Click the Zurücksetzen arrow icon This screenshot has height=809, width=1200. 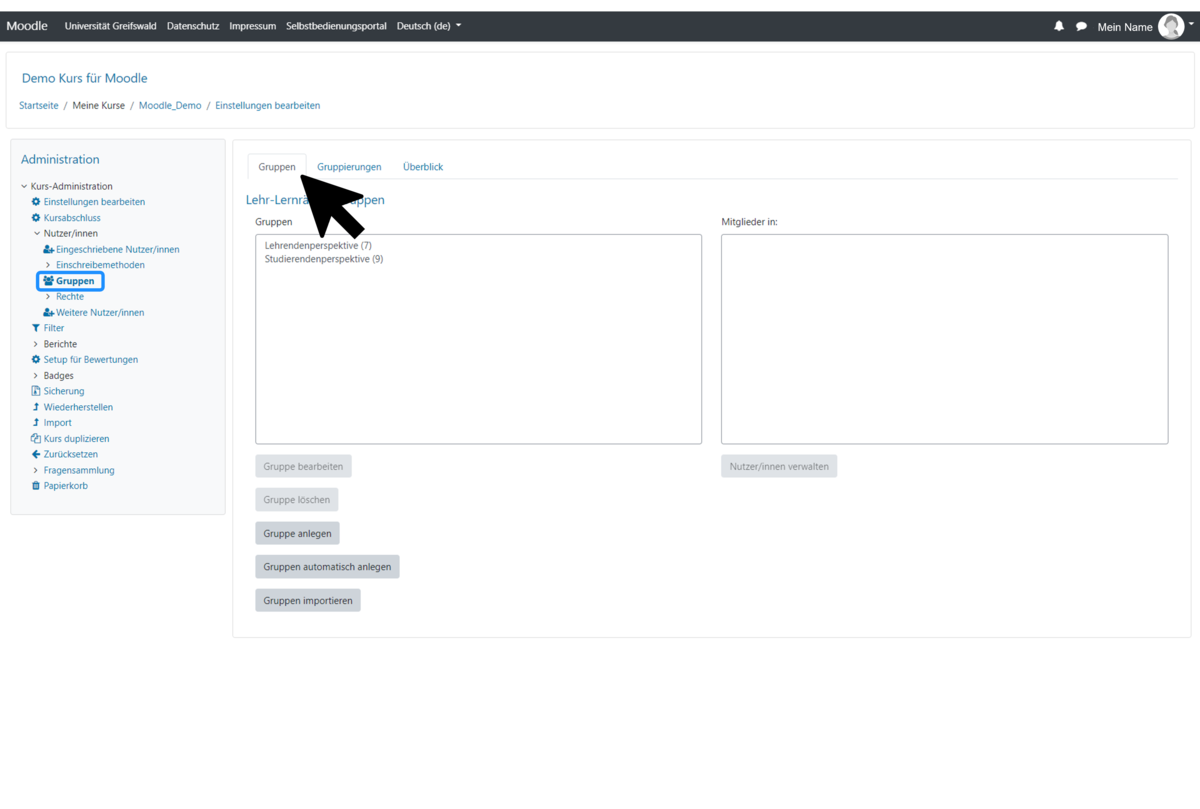(x=36, y=454)
